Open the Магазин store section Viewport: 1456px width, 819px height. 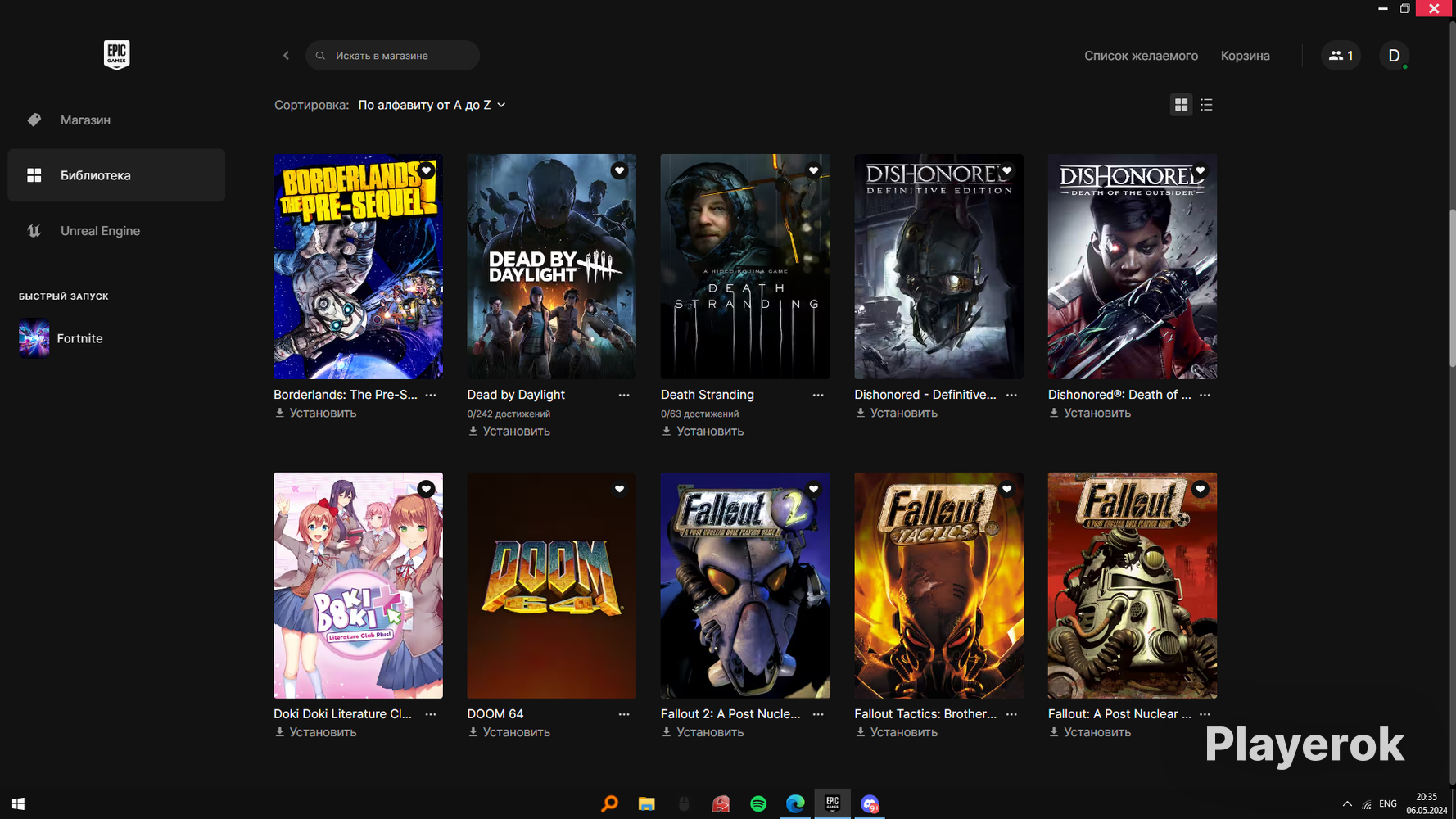coord(116,120)
